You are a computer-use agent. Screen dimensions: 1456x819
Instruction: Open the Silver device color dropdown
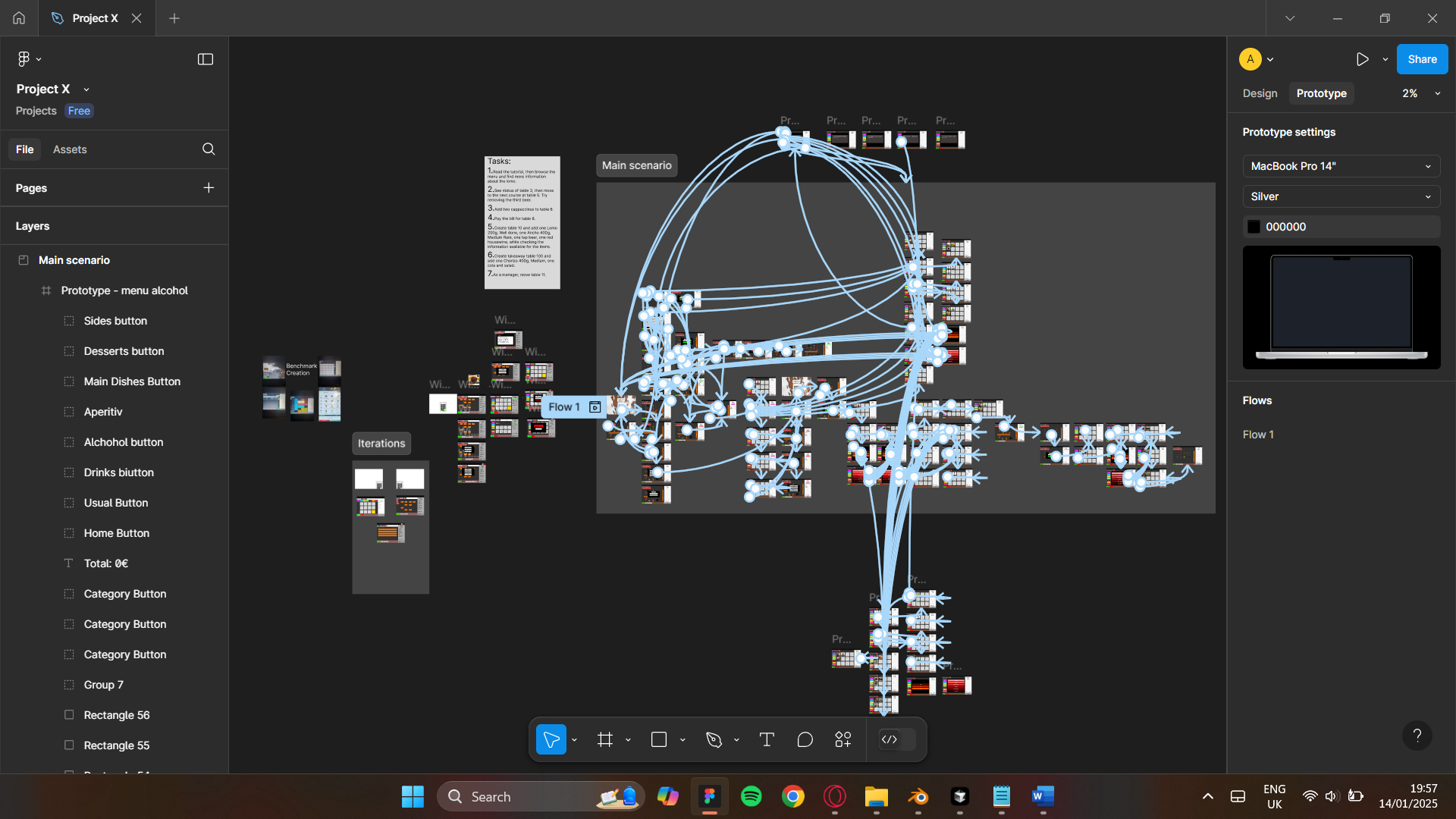(x=1341, y=196)
